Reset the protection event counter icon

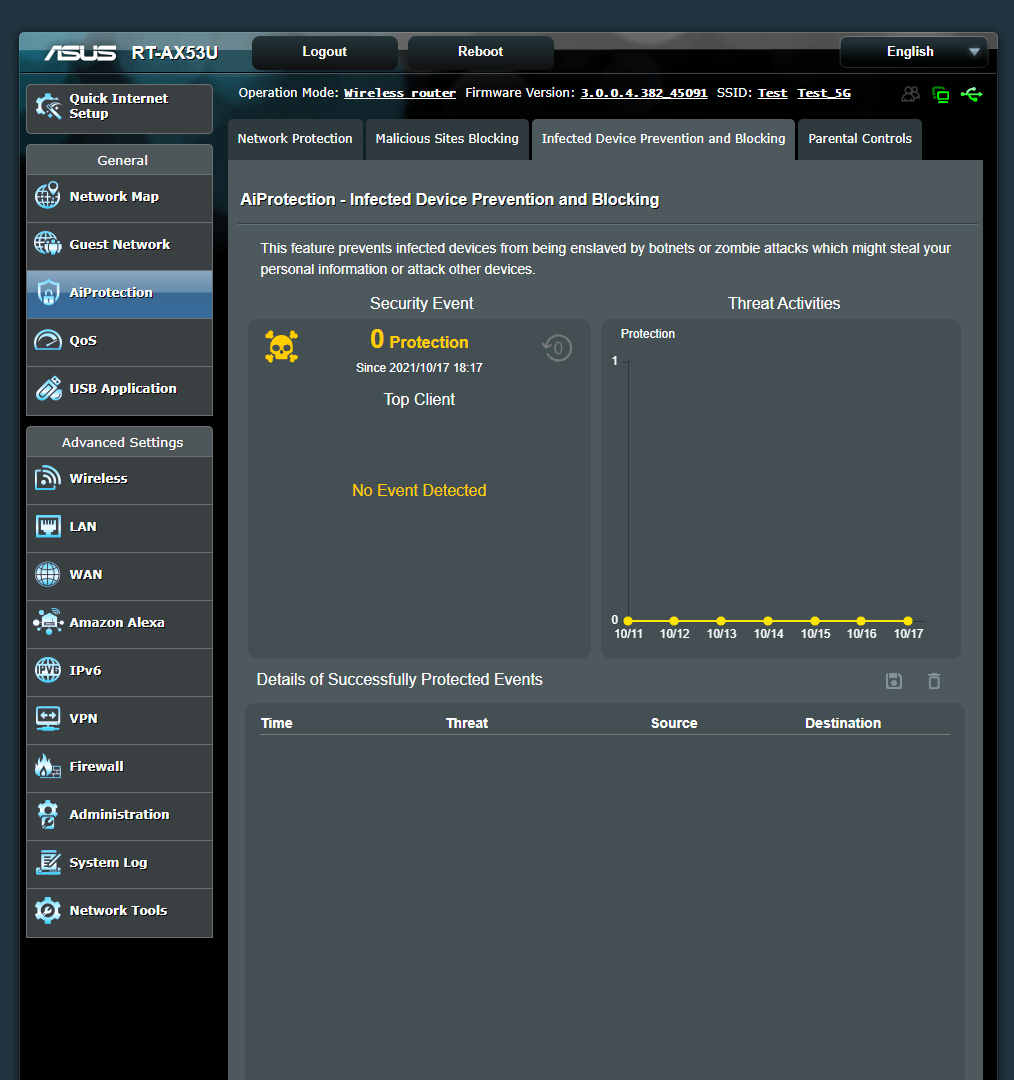557,348
